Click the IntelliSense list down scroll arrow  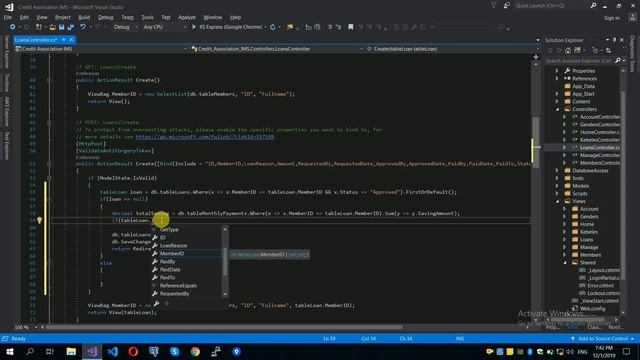[x=225, y=294]
